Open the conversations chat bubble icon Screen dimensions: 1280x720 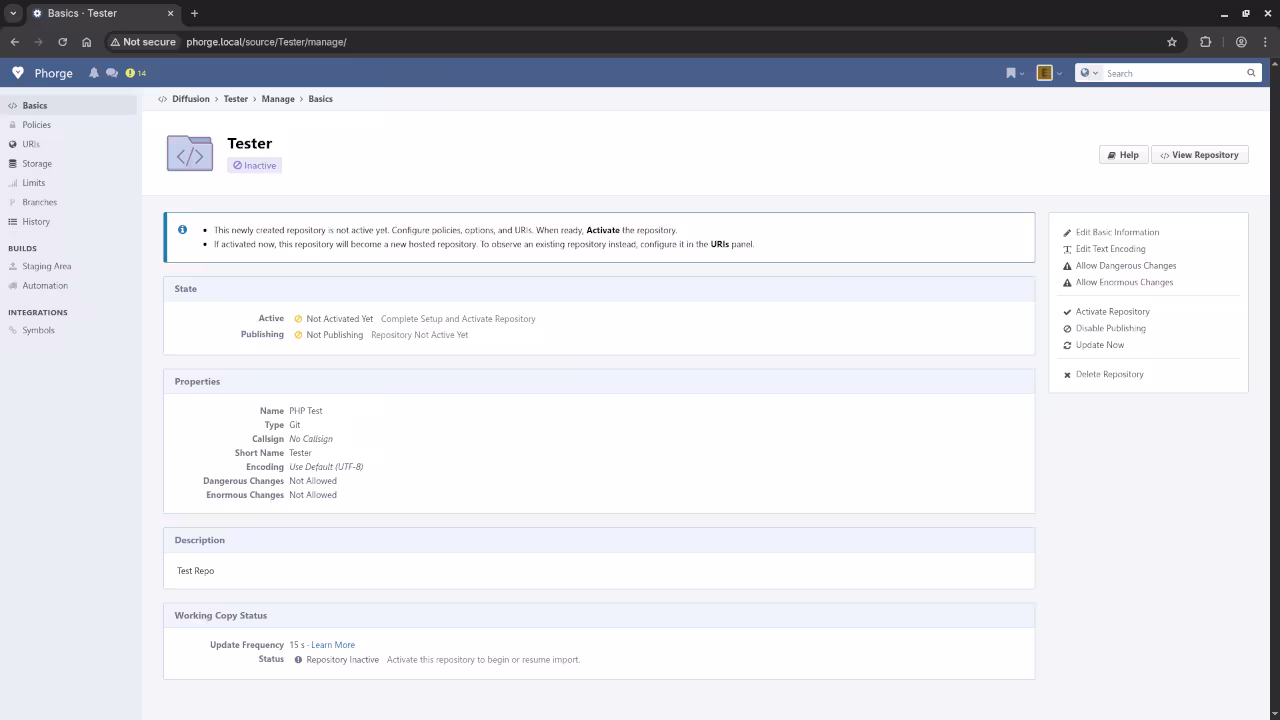(111, 73)
